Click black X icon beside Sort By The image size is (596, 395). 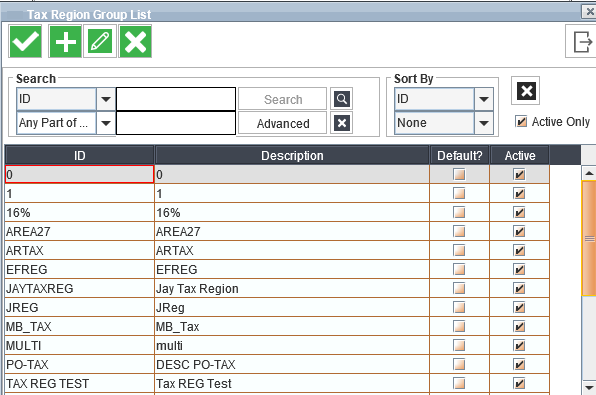click(x=526, y=91)
